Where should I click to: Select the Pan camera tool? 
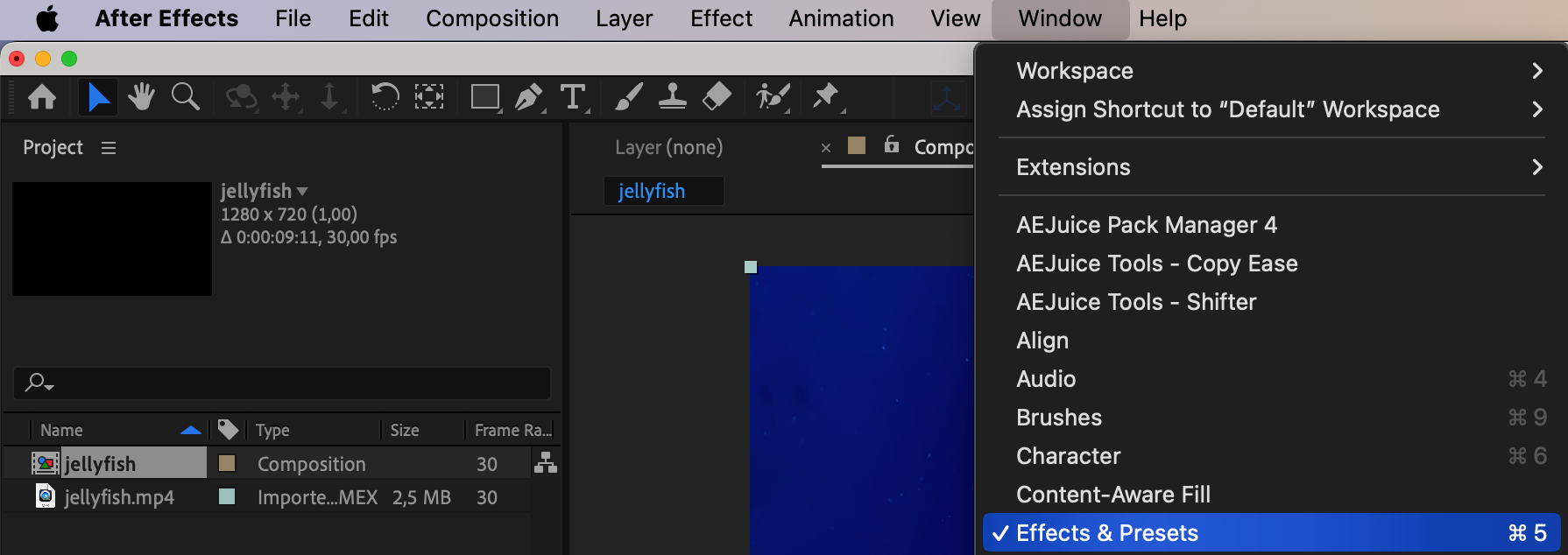tap(286, 97)
